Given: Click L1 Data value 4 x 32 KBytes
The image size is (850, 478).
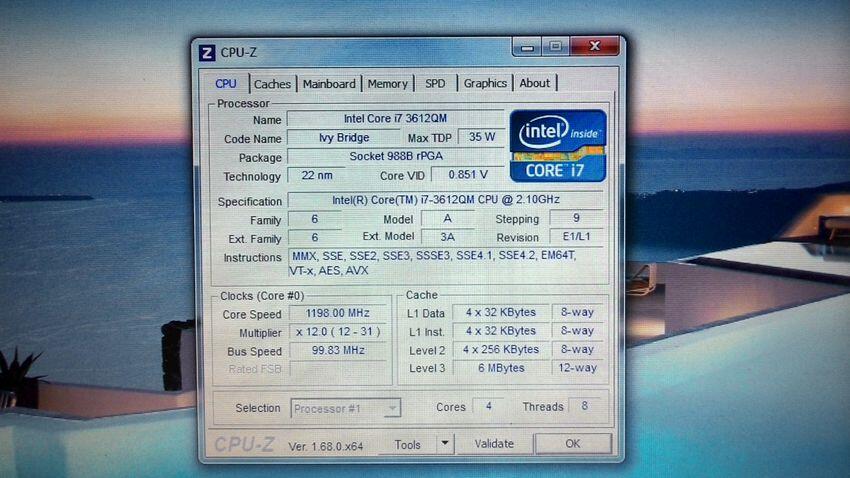Looking at the screenshot, I should [500, 313].
